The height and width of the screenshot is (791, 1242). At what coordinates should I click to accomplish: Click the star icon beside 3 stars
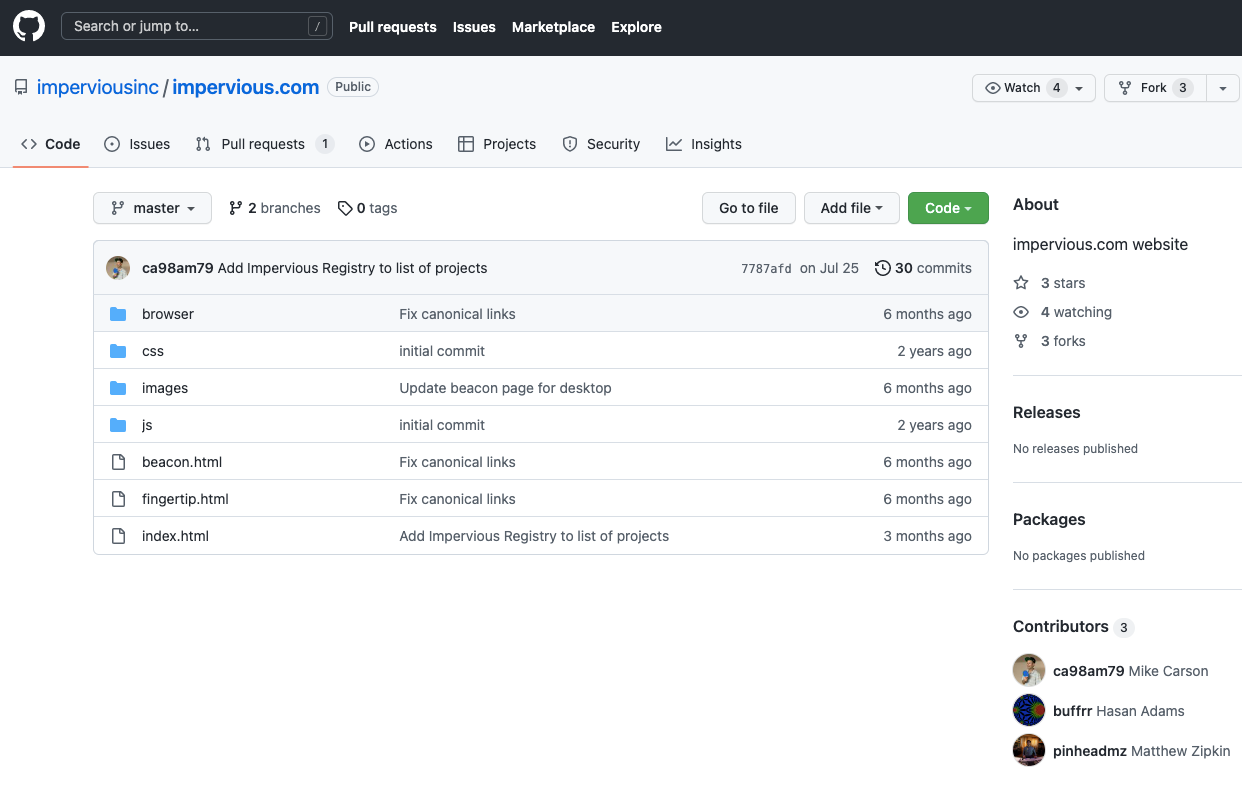(x=1021, y=283)
